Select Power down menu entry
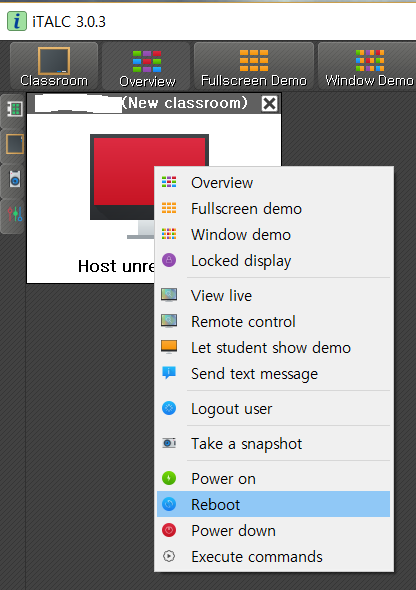The width and height of the screenshot is (416, 590). click(273, 530)
